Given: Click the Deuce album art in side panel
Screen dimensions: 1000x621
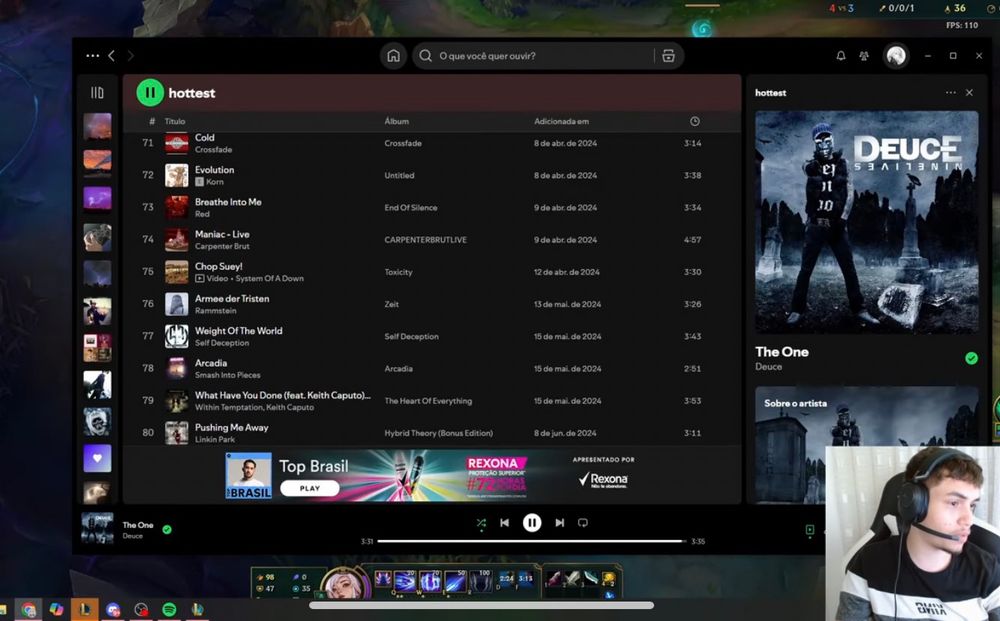Looking at the screenshot, I should pos(867,223).
